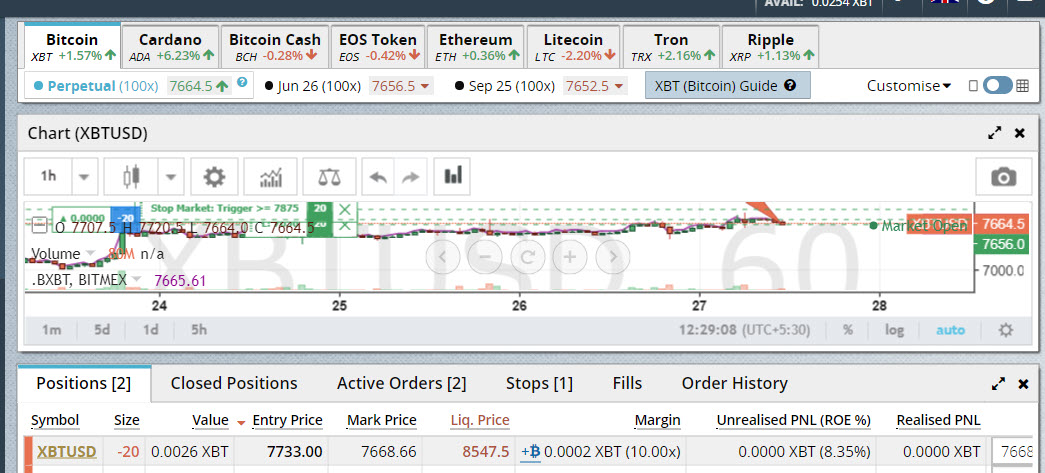
Task: Toggle percent scale on chart
Action: coord(848,330)
